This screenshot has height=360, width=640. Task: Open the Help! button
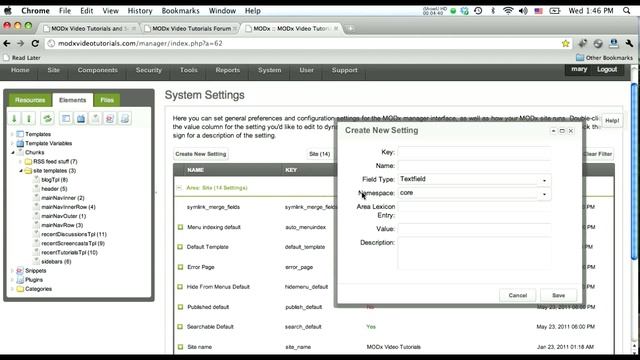click(612, 121)
